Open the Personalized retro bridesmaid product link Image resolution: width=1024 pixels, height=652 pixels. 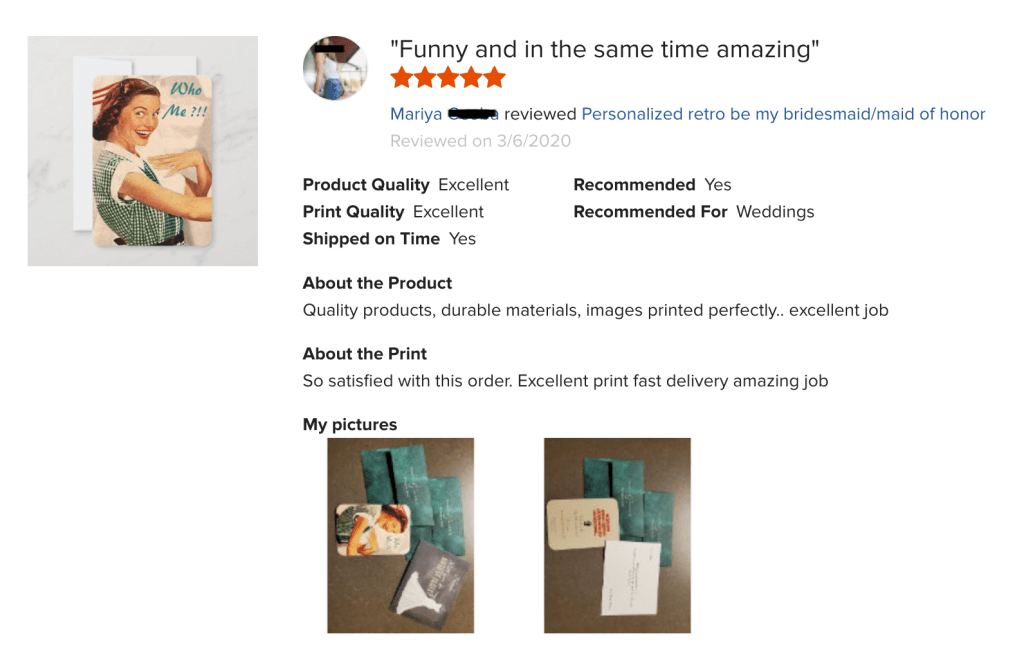pos(783,114)
